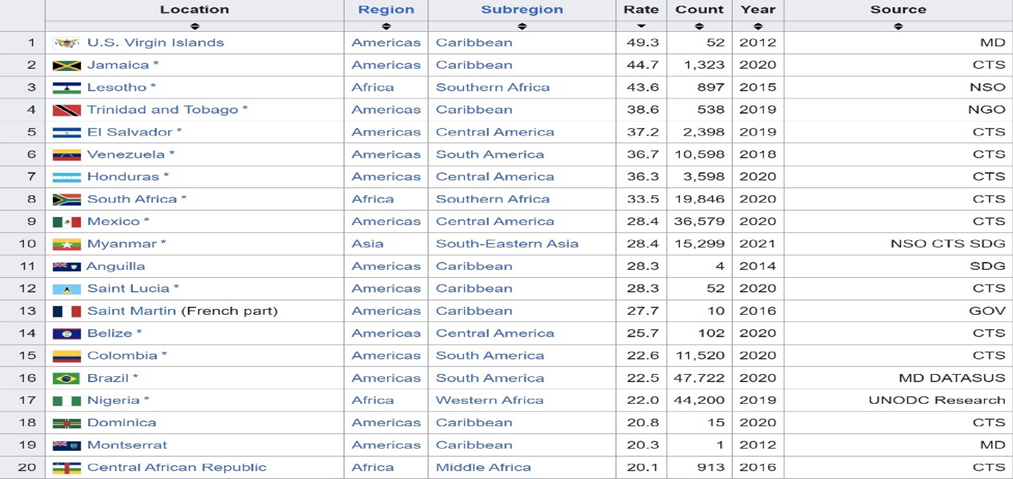Click the Colombia flag icon
The height and width of the screenshot is (479, 1013).
pos(66,356)
